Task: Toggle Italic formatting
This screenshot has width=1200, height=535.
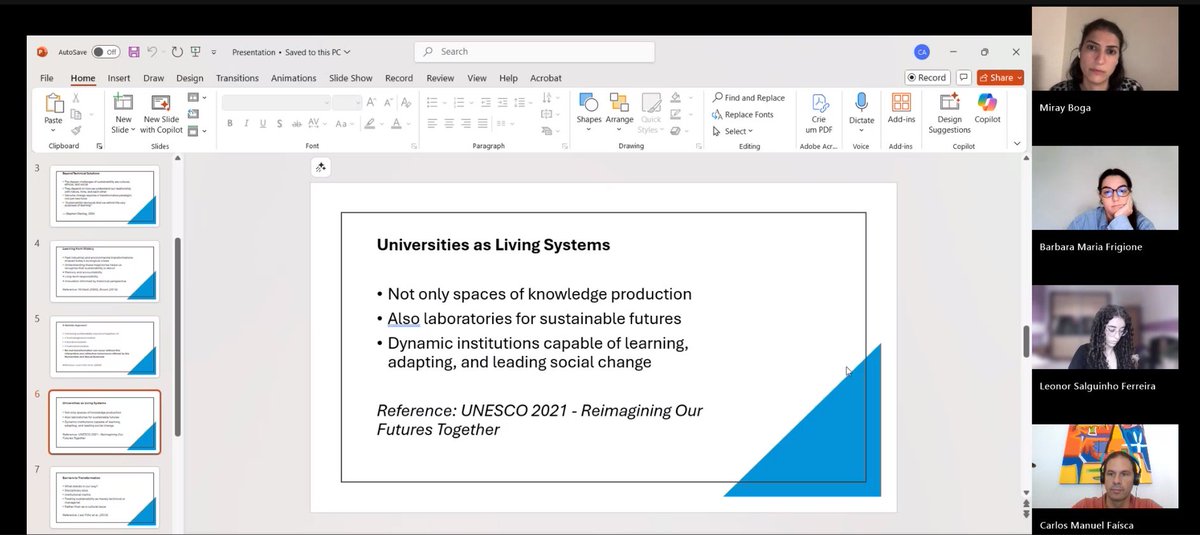Action: (246, 124)
